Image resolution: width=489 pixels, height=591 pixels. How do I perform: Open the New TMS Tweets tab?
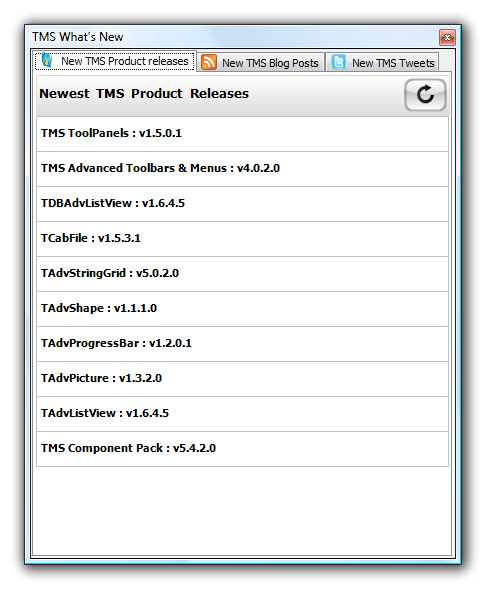click(382, 62)
